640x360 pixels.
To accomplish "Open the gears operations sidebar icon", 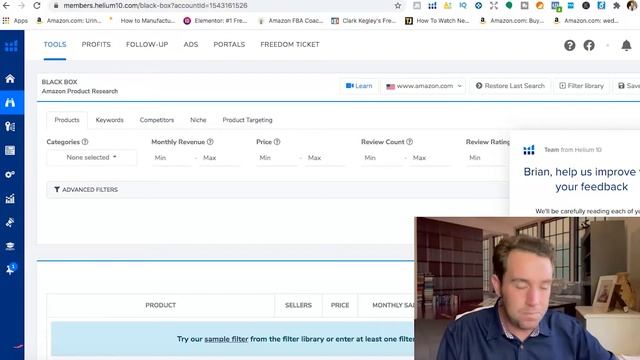I will coord(10,175).
